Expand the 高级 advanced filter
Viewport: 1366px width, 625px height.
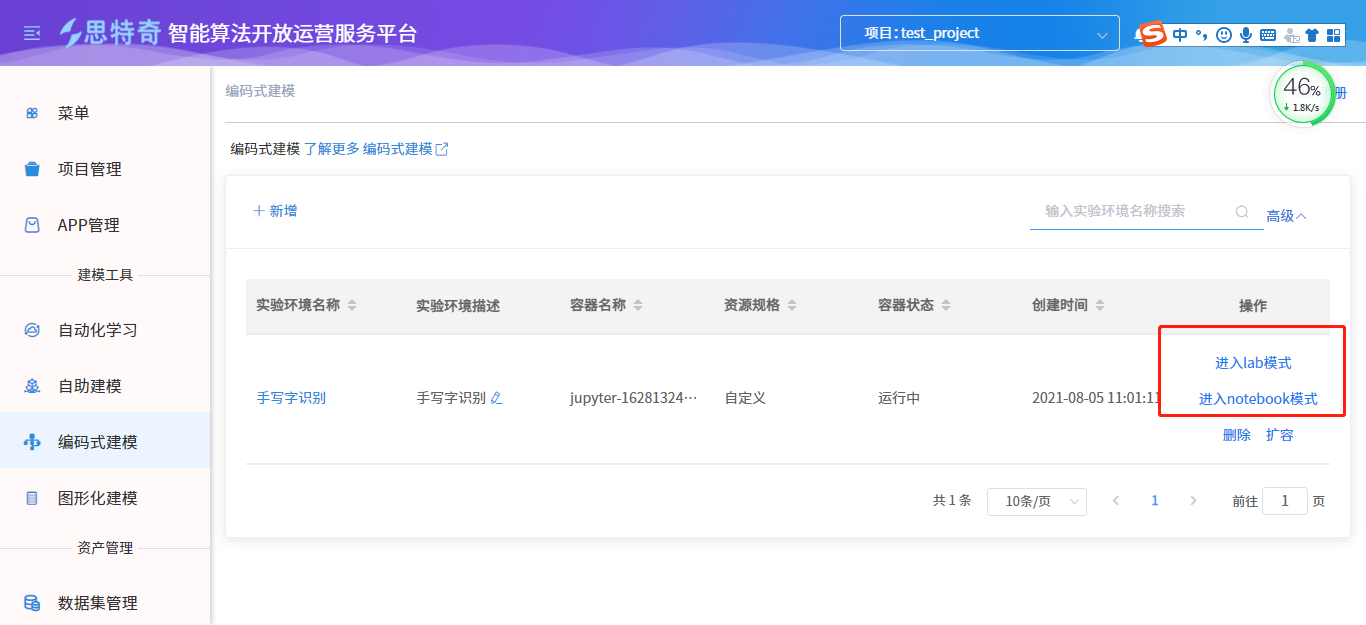point(1287,216)
